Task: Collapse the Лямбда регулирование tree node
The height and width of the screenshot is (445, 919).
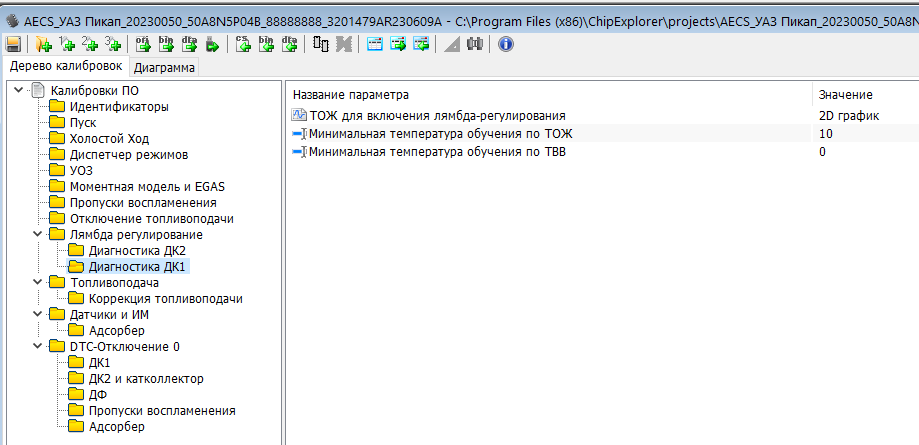Action: (x=38, y=235)
